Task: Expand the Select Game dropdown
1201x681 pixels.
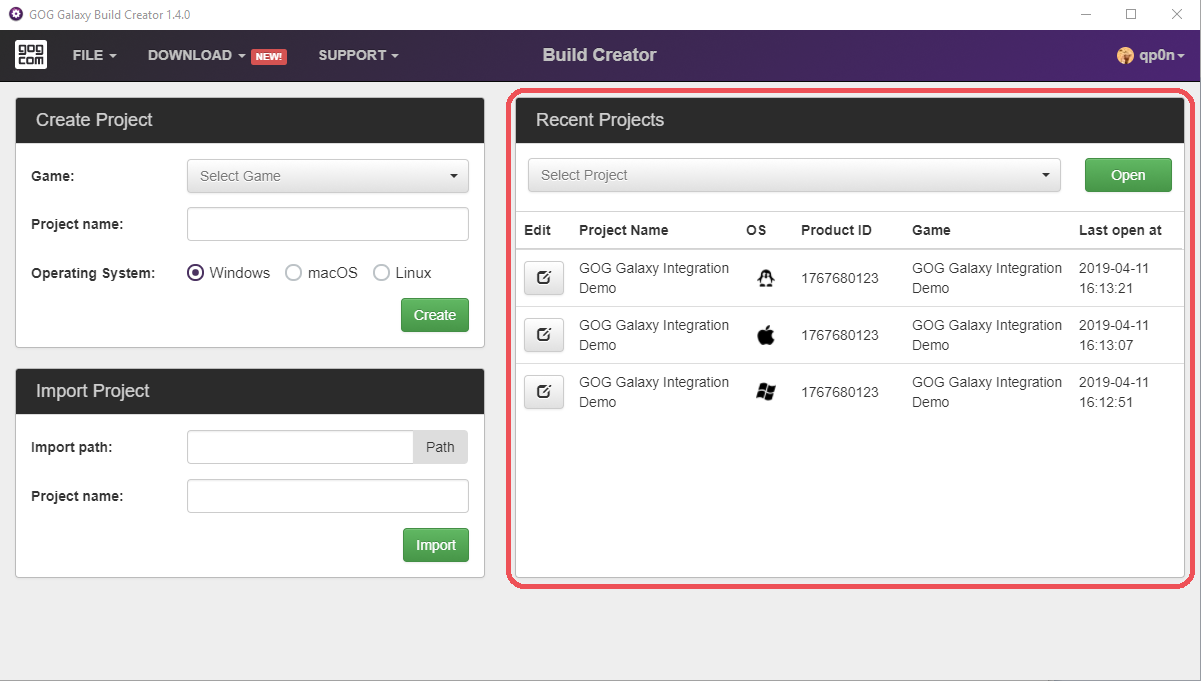Action: [328, 176]
